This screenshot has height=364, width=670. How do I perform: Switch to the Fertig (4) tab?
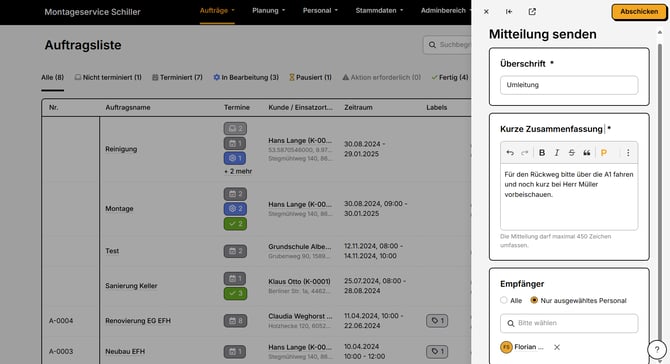450,77
